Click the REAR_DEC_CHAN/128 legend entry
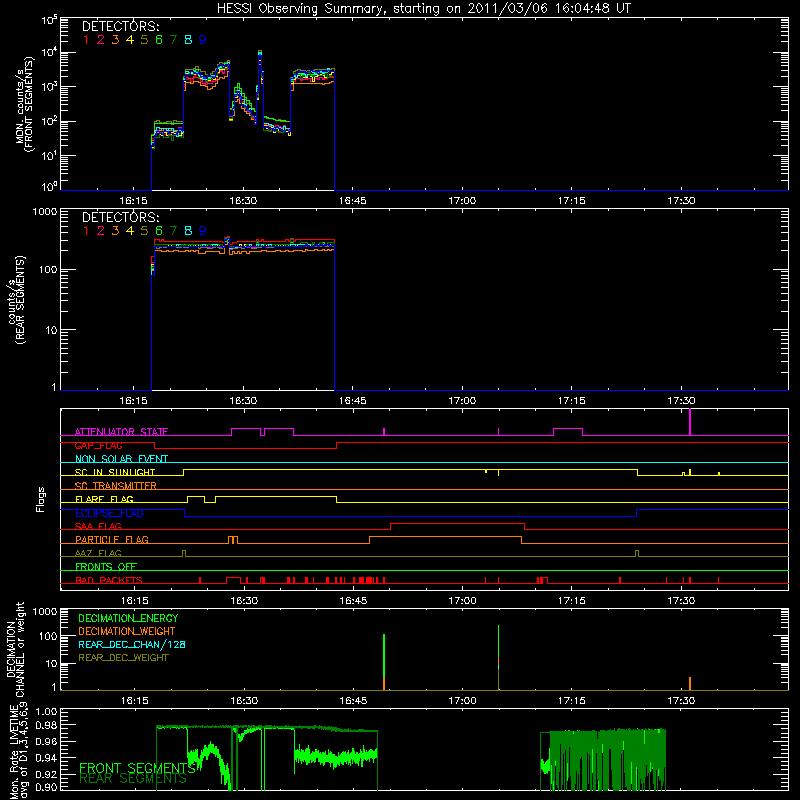Image resolution: width=800 pixels, height=800 pixels. (132, 644)
